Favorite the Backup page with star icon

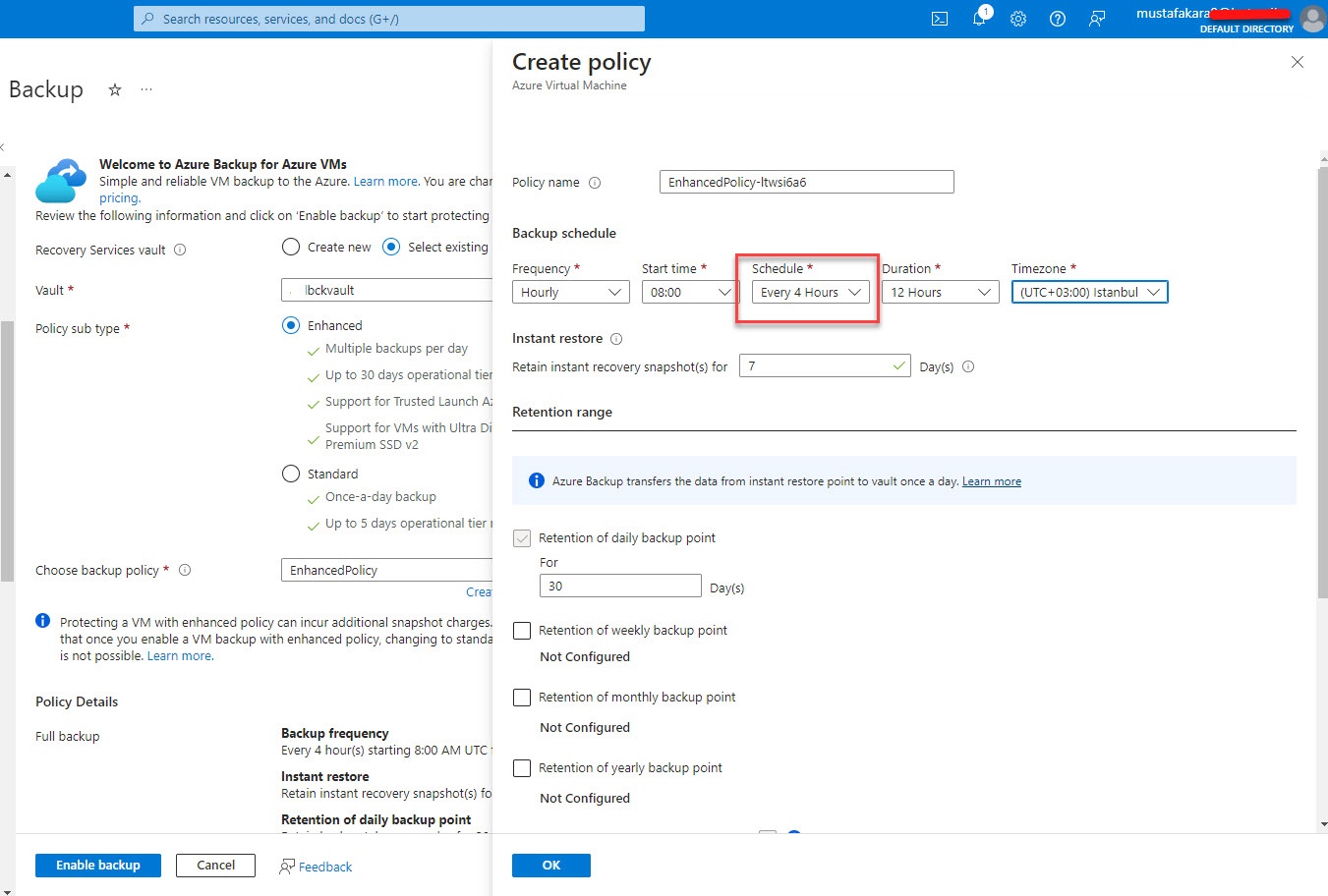pyautogui.click(x=115, y=89)
